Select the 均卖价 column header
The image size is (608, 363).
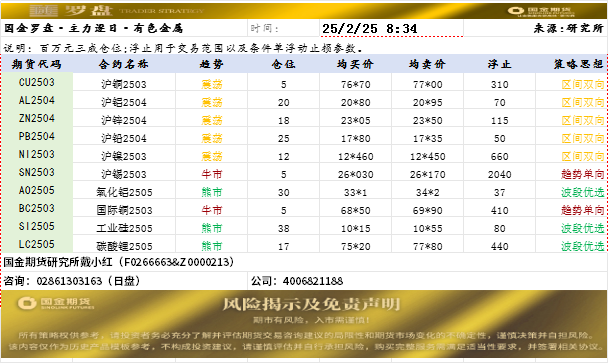coord(427,64)
